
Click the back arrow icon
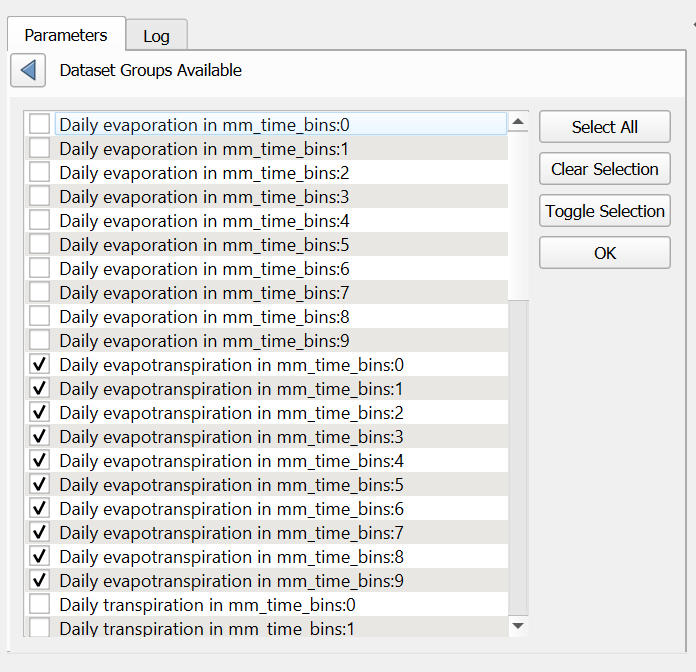[28, 70]
